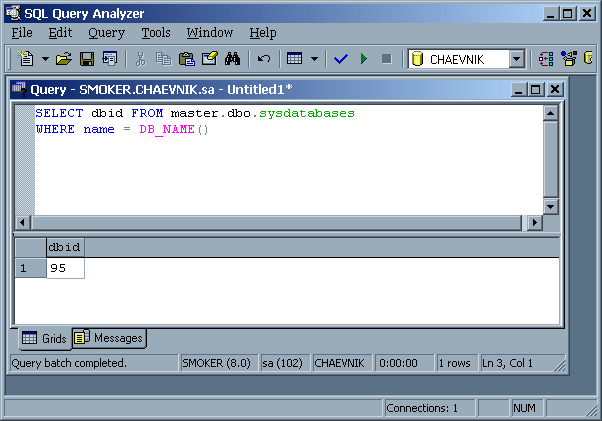Viewport: 602px width, 421px height.
Task: Click the sysdatabases text in query
Action: (x=307, y=113)
